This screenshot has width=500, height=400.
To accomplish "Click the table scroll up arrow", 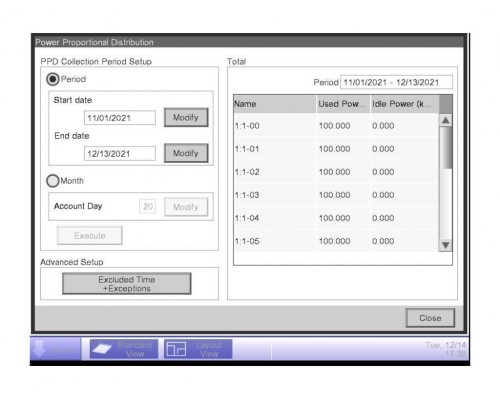I will click(x=446, y=120).
